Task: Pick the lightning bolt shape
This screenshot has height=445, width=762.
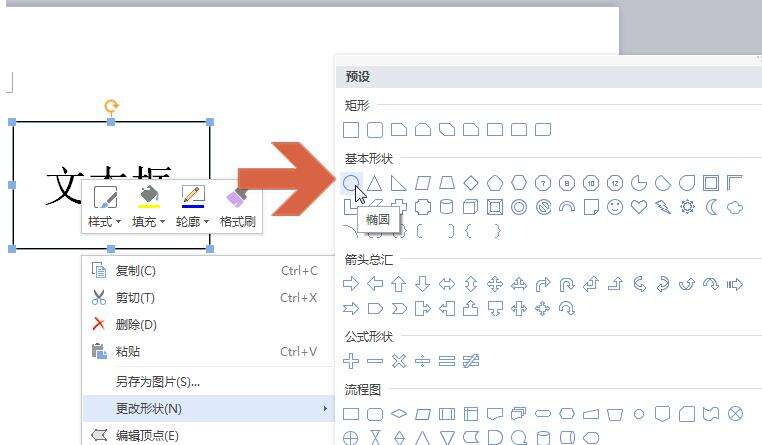Action: point(663,207)
